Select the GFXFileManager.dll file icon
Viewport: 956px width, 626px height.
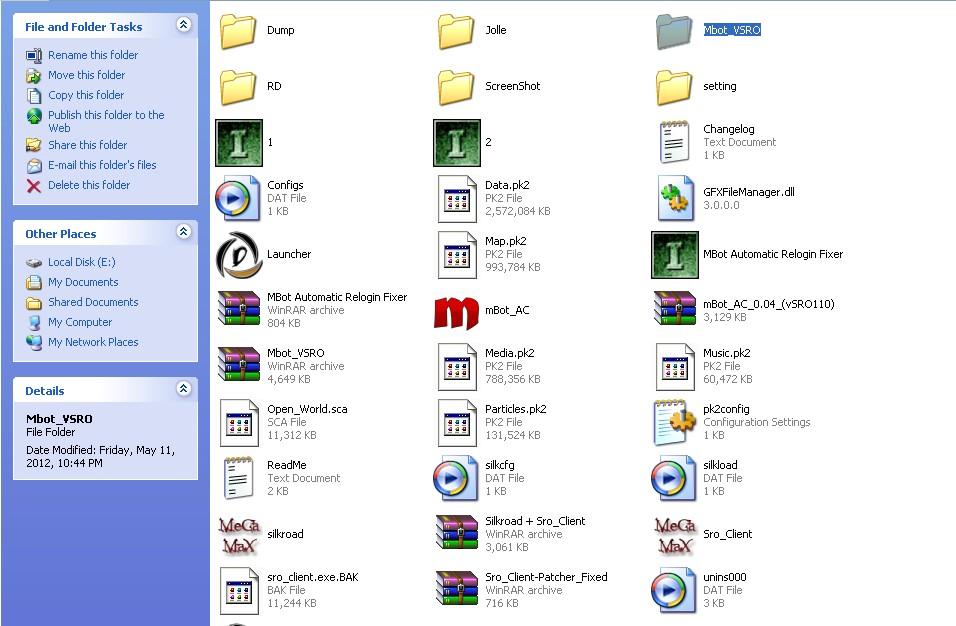click(x=674, y=199)
